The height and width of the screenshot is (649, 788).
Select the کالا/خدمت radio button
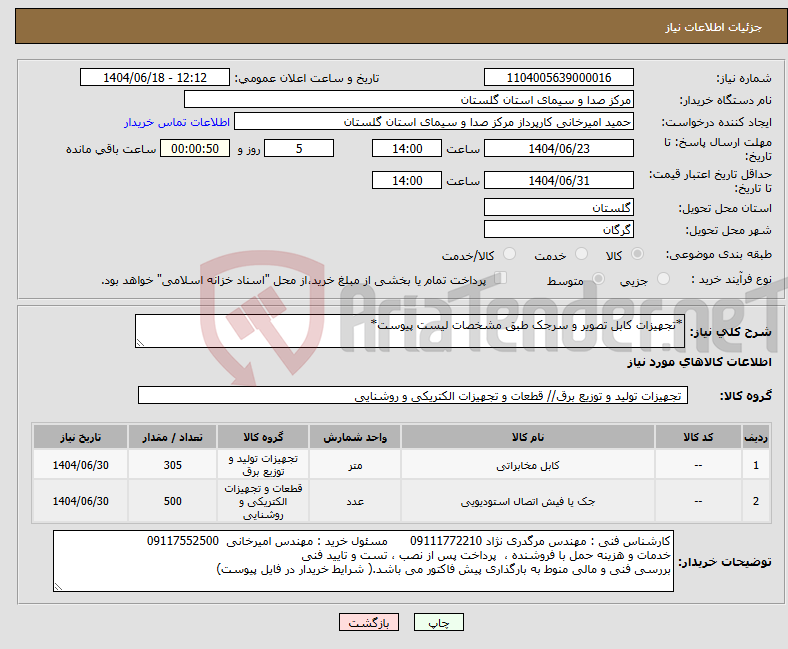(510, 254)
